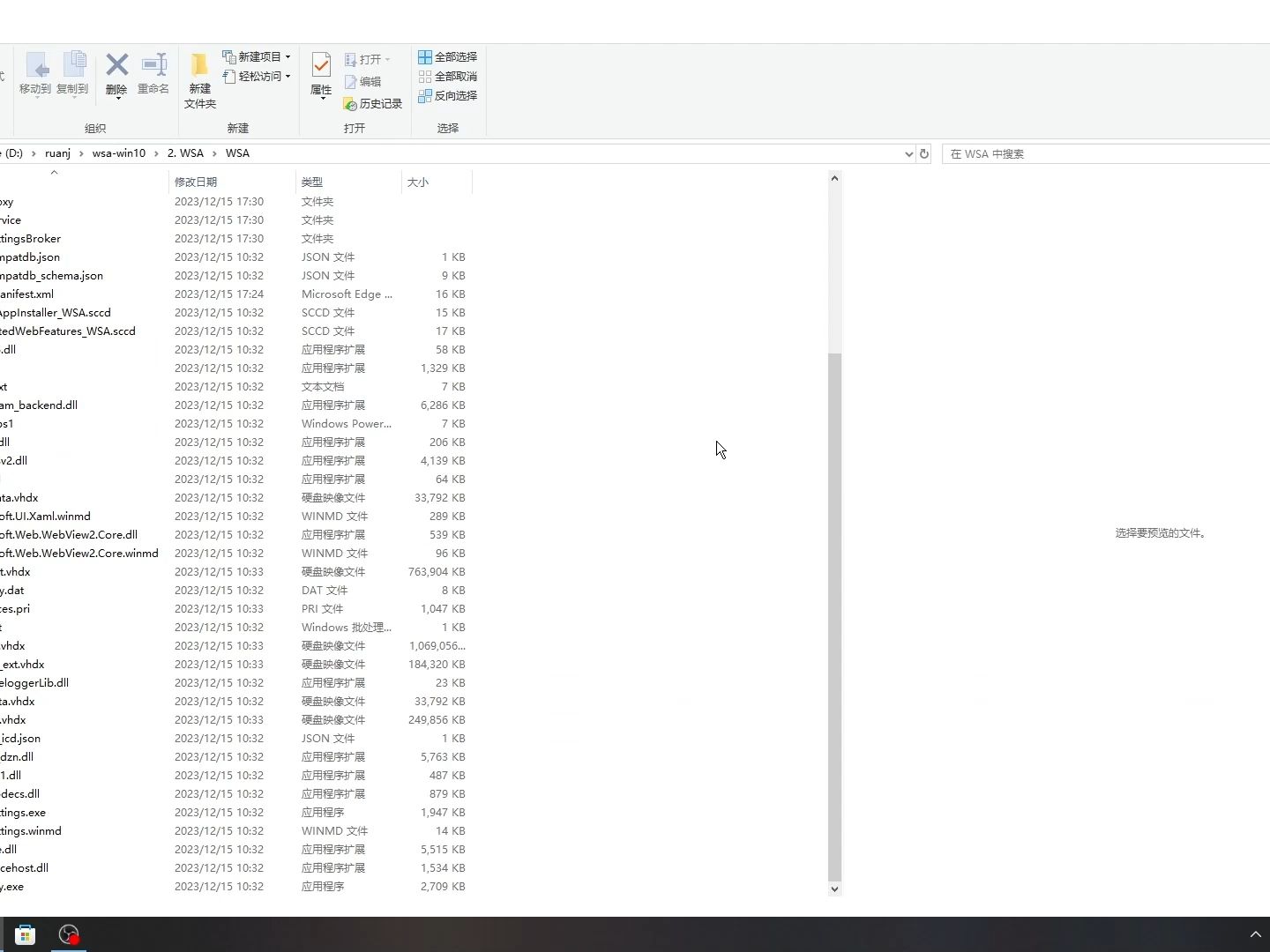This screenshot has width=1270, height=952.
Task: Refresh the WSA folder view
Action: click(x=924, y=153)
